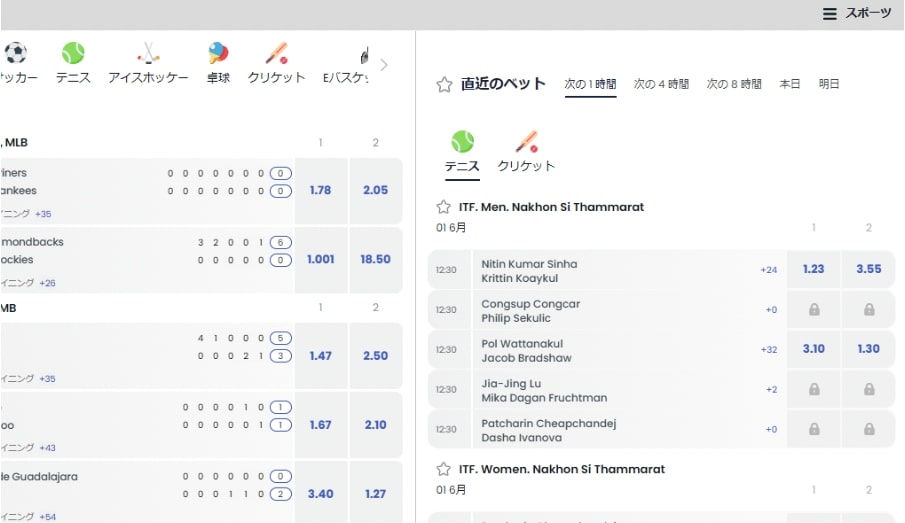
Task: Pick the 1.001 odds button
Action: coord(320,260)
